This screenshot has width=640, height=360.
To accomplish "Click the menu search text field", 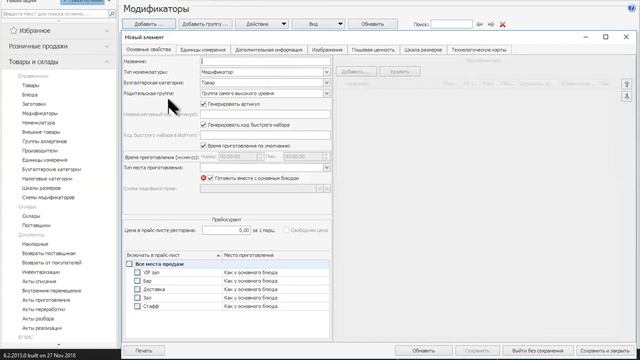I will point(55,13).
